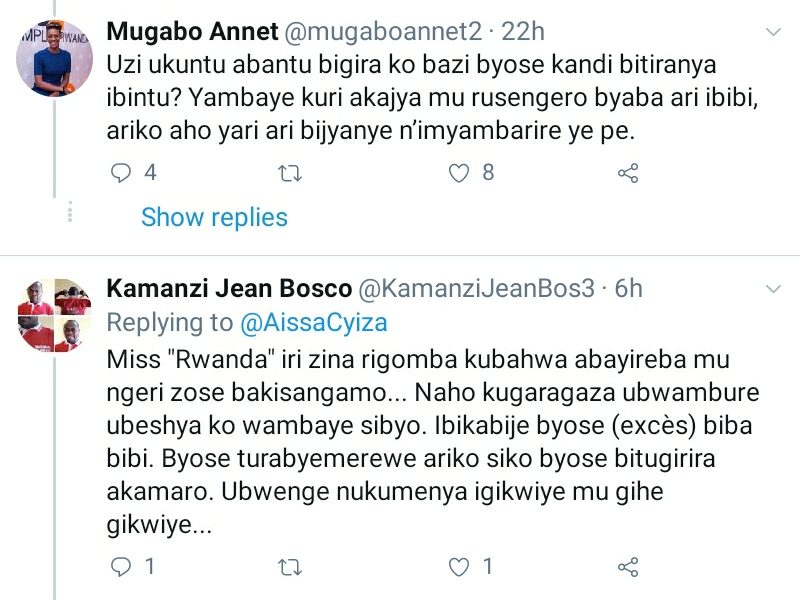Share Mugabo Annet's tweet
This screenshot has width=800, height=600.
click(x=628, y=173)
